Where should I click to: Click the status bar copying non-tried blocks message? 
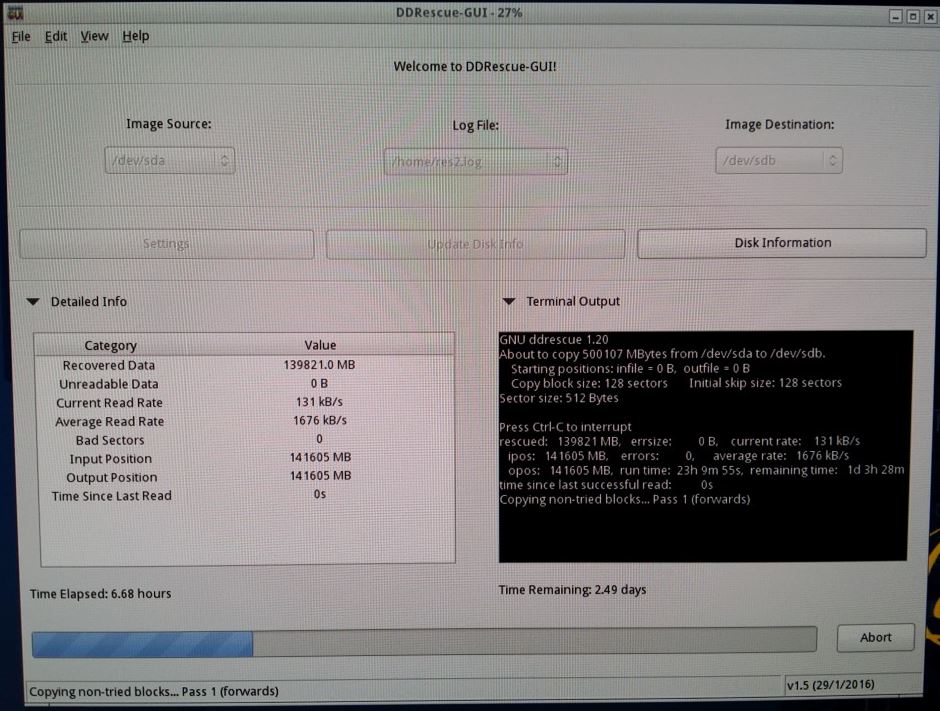point(154,691)
